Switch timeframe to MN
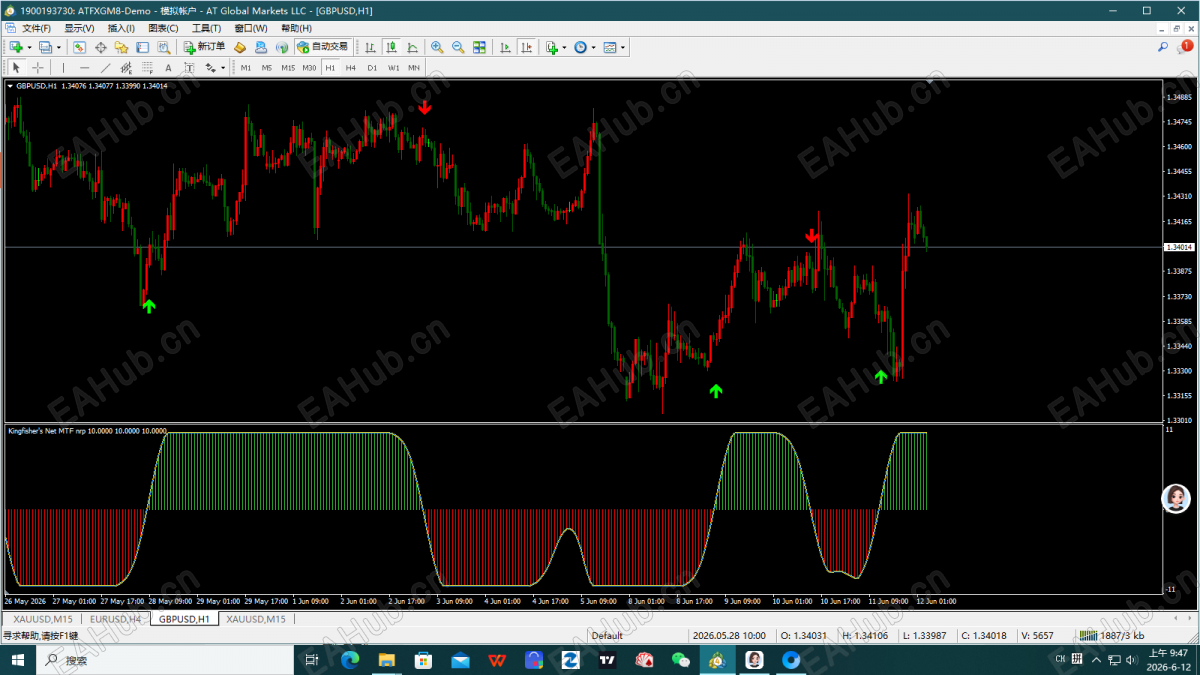The image size is (1200, 675). [x=414, y=68]
